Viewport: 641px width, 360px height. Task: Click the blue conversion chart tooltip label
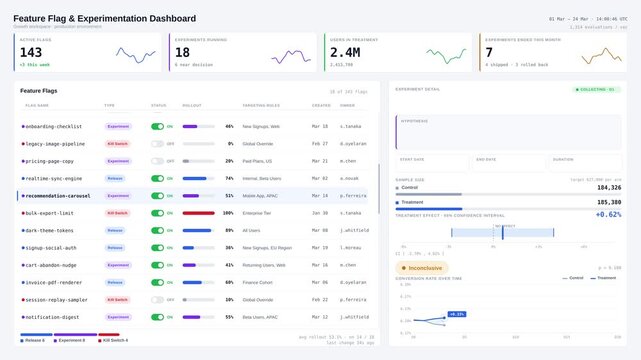click(457, 314)
